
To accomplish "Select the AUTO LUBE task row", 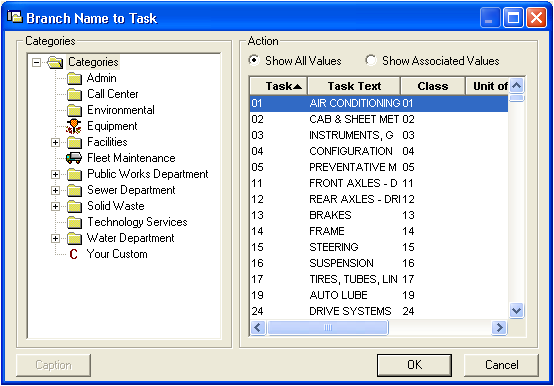I will [x=379, y=295].
